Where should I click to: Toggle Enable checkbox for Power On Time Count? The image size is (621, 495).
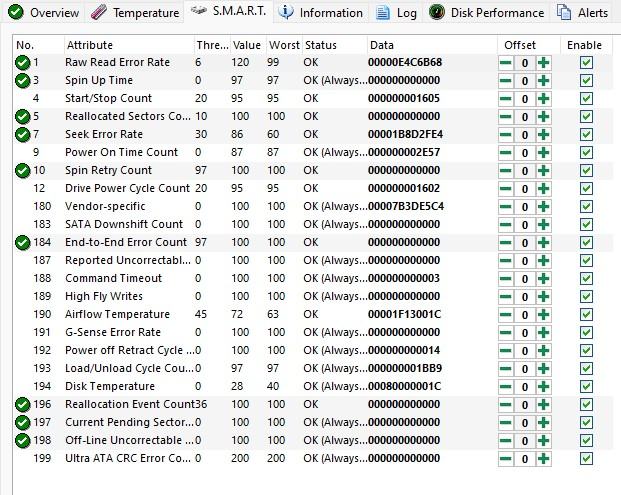tap(586, 153)
